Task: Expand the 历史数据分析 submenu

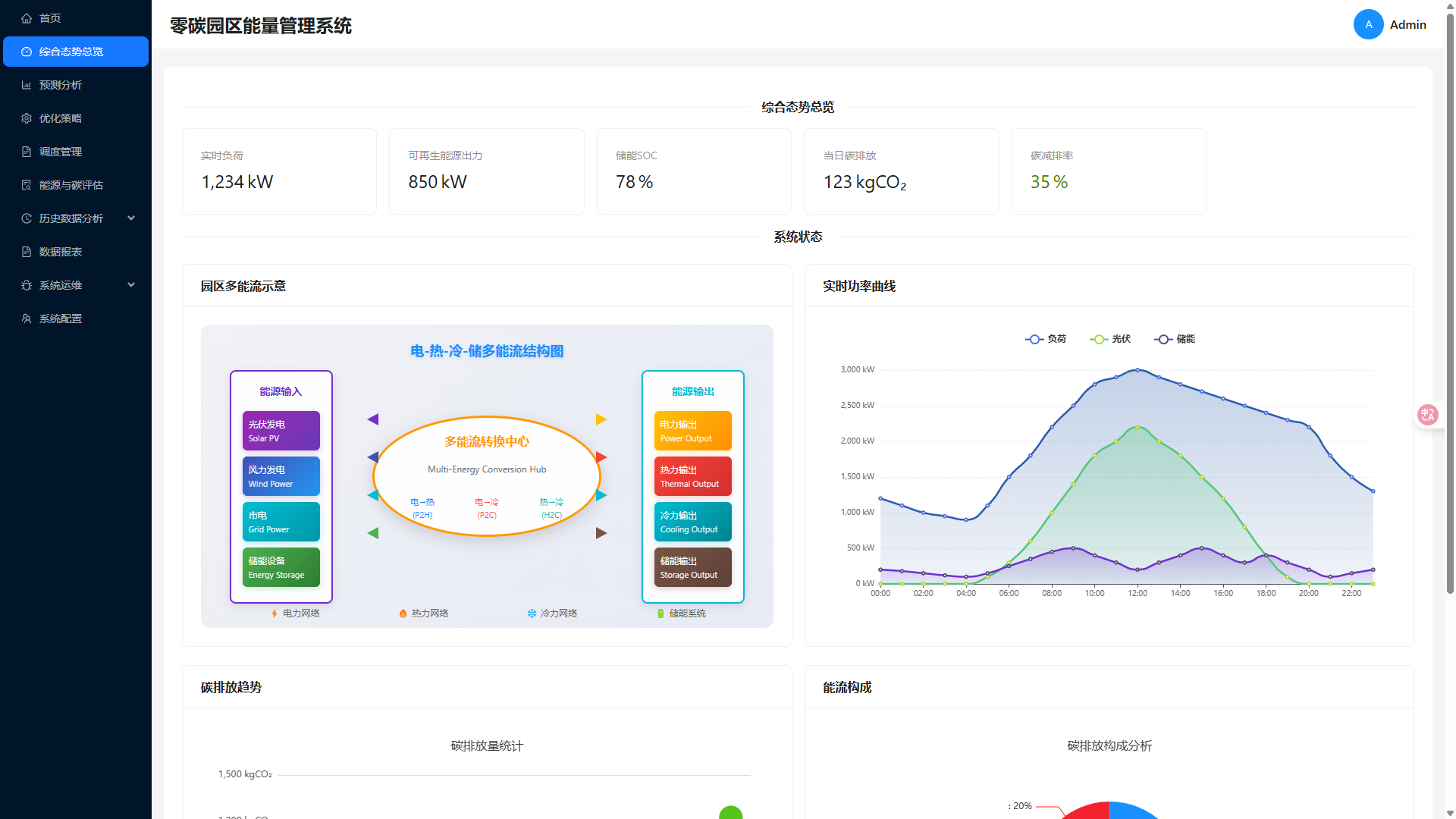Action: 71,218
